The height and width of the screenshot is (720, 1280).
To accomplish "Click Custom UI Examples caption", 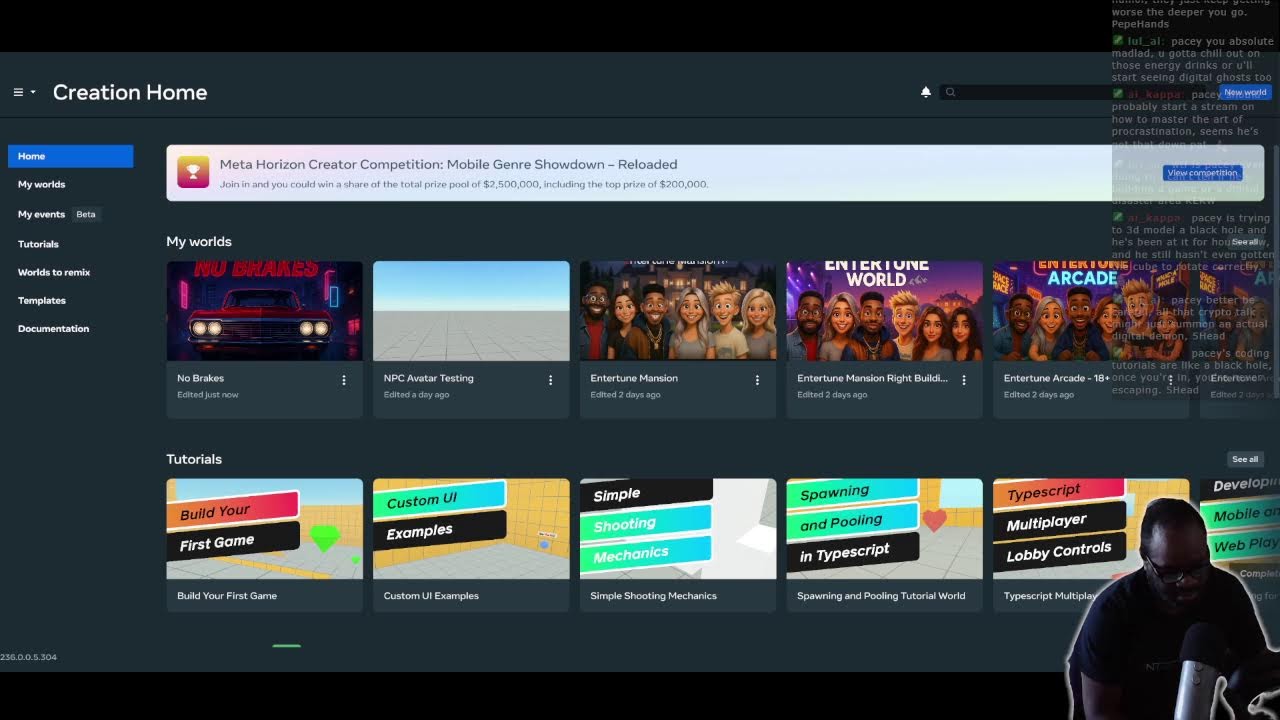I will tap(431, 596).
